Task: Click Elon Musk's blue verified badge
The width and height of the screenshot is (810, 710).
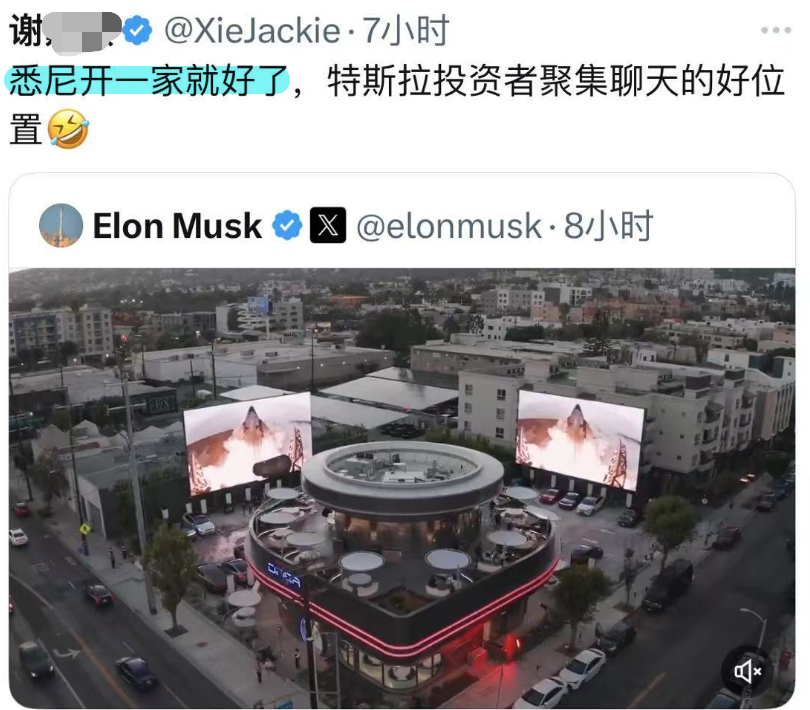Action: pyautogui.click(x=287, y=226)
